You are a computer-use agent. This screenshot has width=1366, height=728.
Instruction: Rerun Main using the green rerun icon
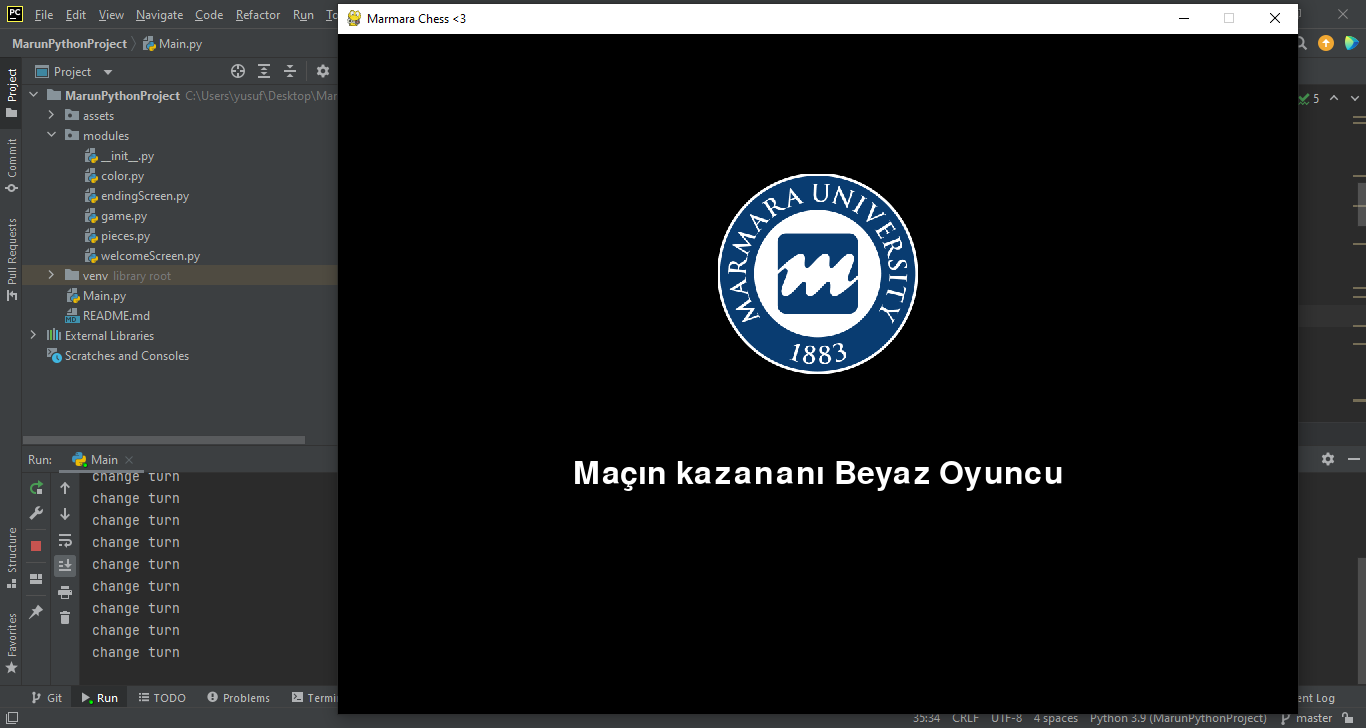pyautogui.click(x=36, y=488)
